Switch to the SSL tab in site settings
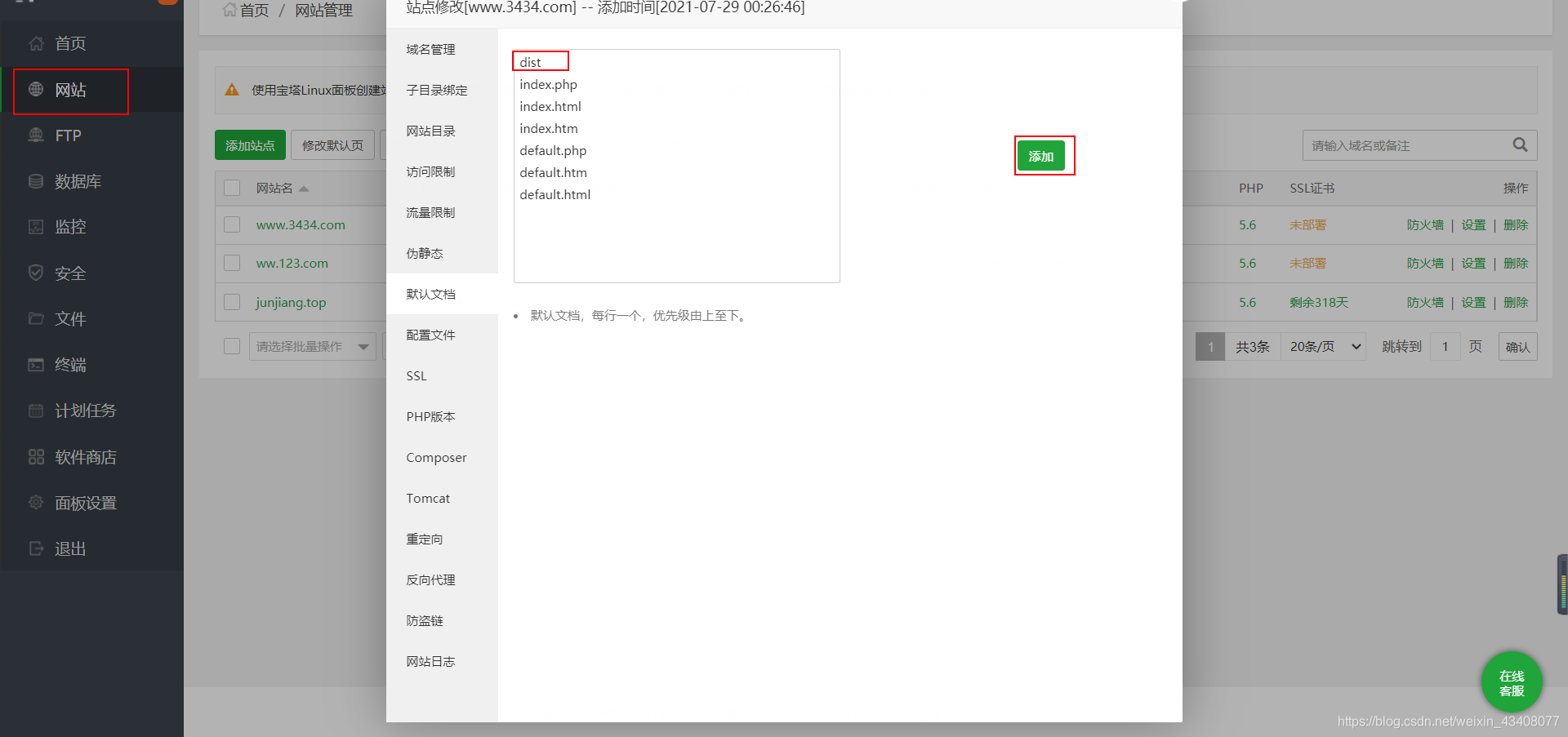 tap(416, 375)
